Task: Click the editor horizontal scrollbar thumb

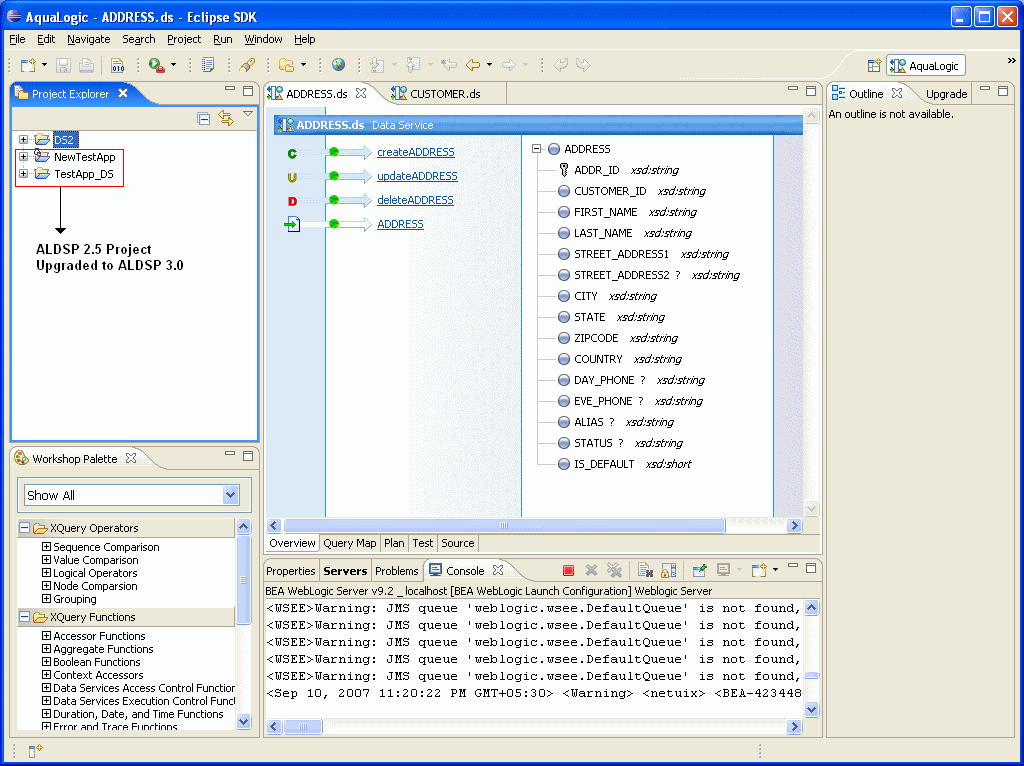Action: (504, 526)
